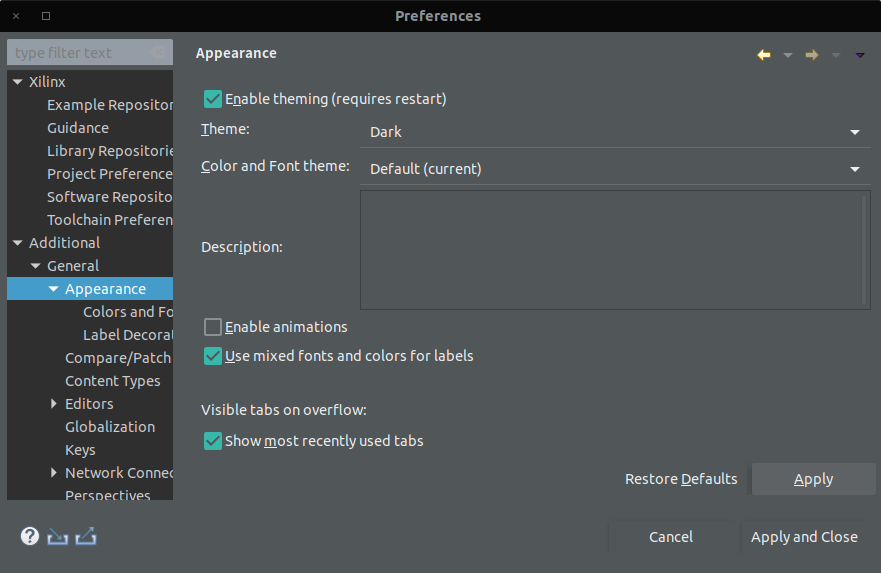The image size is (881, 573).
Task: Click the Restore Defaults button
Action: pos(681,479)
